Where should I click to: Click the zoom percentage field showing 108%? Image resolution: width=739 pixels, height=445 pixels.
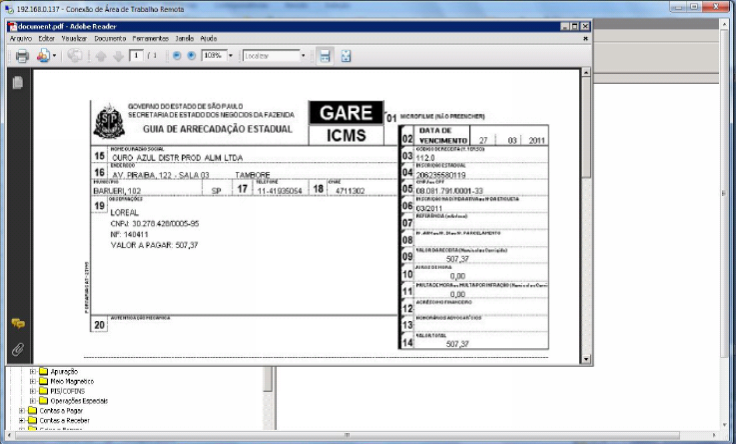(x=214, y=56)
